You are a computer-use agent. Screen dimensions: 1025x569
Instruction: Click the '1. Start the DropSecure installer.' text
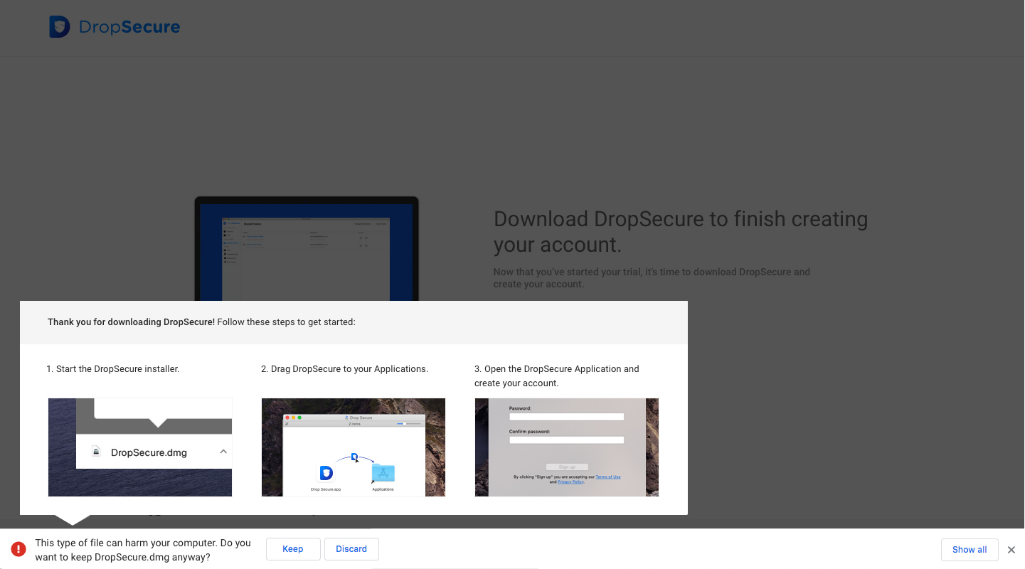[113, 369]
